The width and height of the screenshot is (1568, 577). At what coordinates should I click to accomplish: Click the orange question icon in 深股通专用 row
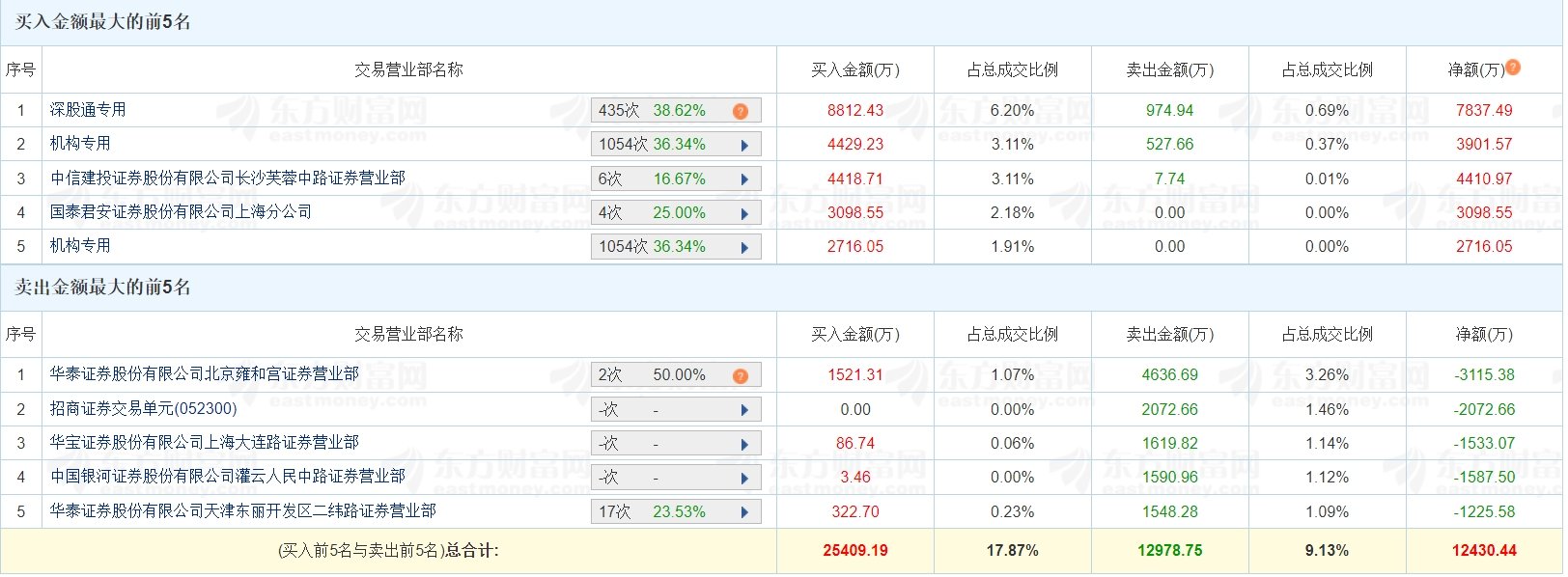[741, 111]
